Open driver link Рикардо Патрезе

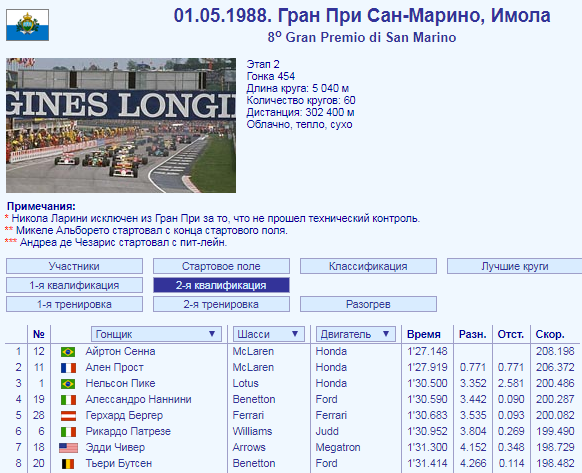tap(128, 431)
